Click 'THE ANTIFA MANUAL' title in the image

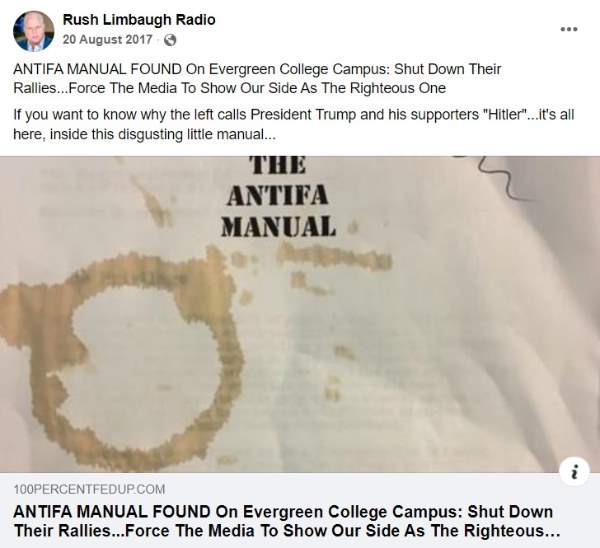point(278,197)
